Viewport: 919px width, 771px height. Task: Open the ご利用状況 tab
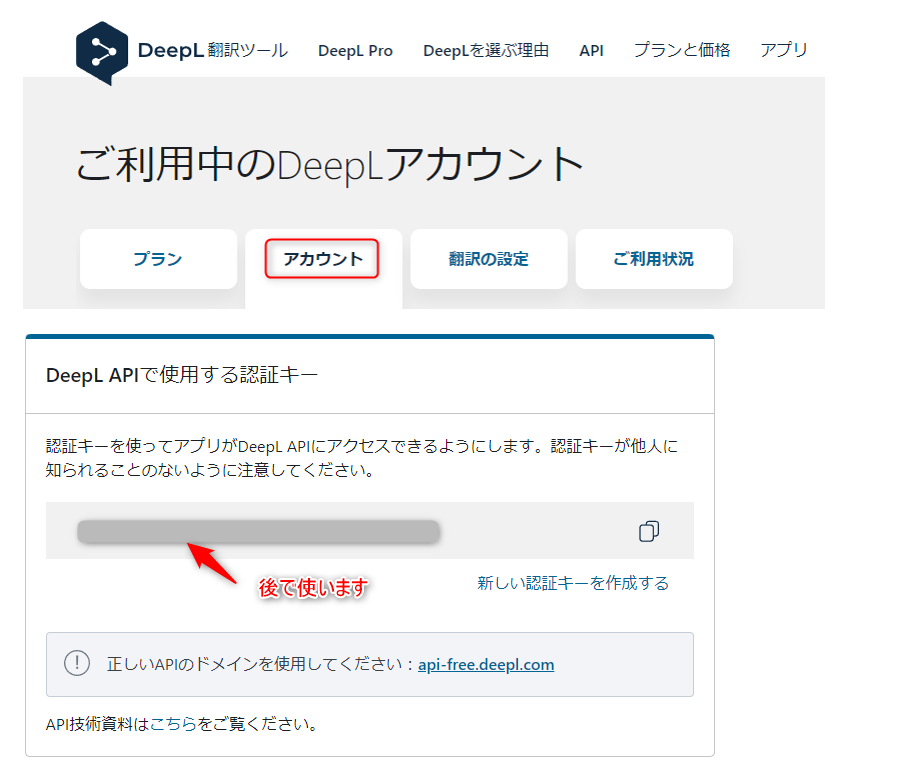click(x=654, y=259)
